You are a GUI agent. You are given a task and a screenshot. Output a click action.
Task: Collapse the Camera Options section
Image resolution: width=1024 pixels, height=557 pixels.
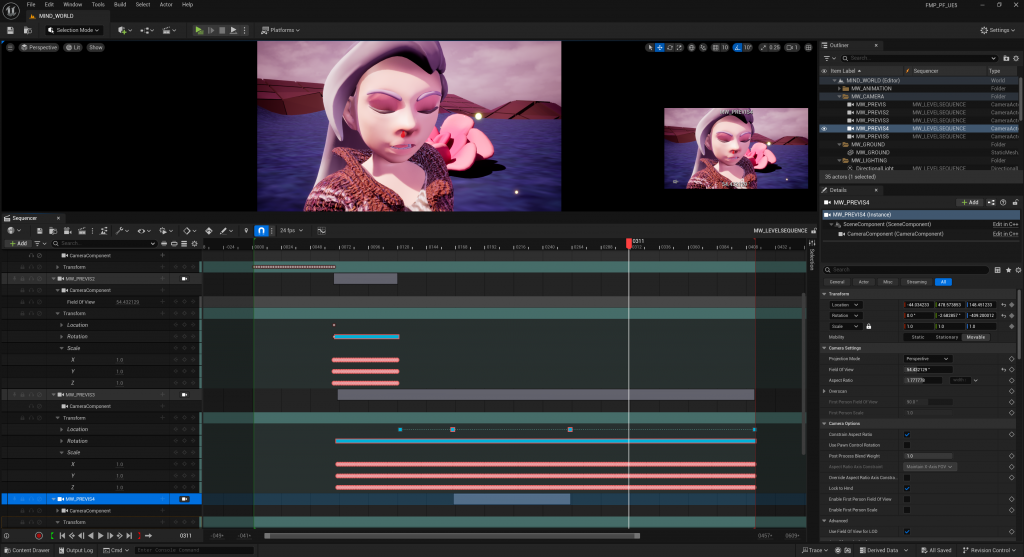pos(824,424)
